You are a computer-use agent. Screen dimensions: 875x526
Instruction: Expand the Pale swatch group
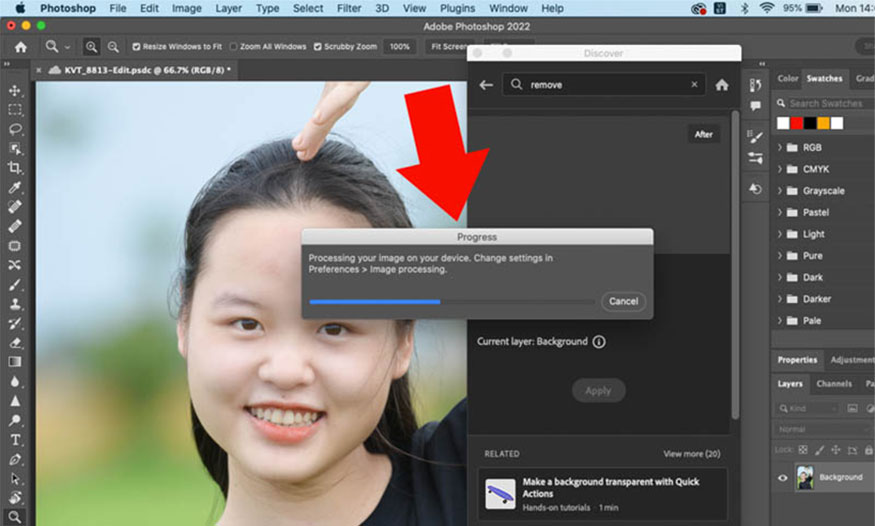click(780, 321)
